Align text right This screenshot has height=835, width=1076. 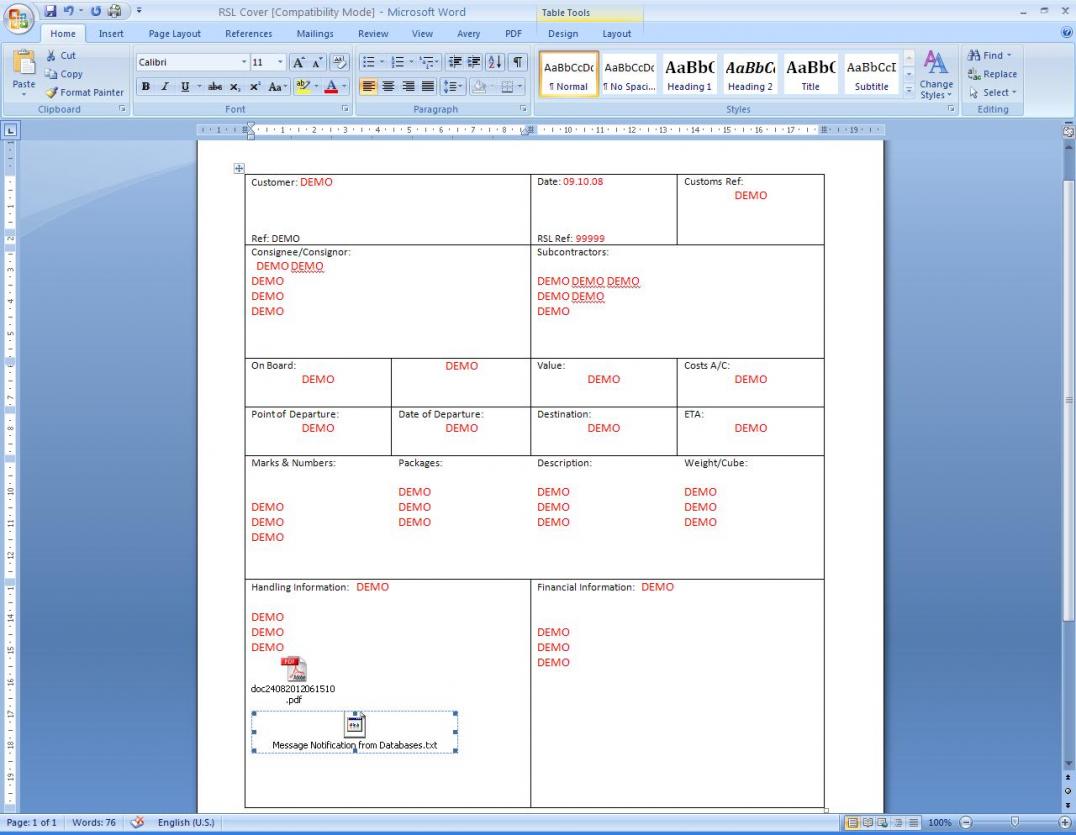tap(408, 86)
